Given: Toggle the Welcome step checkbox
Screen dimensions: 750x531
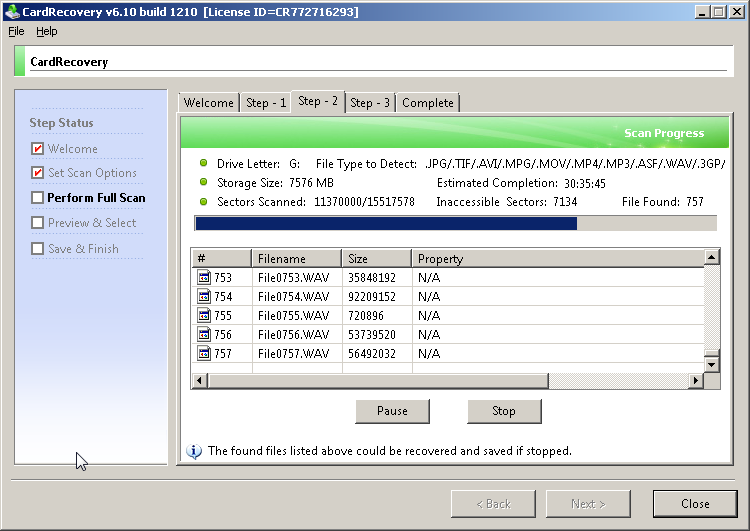Looking at the screenshot, I should coord(37,149).
